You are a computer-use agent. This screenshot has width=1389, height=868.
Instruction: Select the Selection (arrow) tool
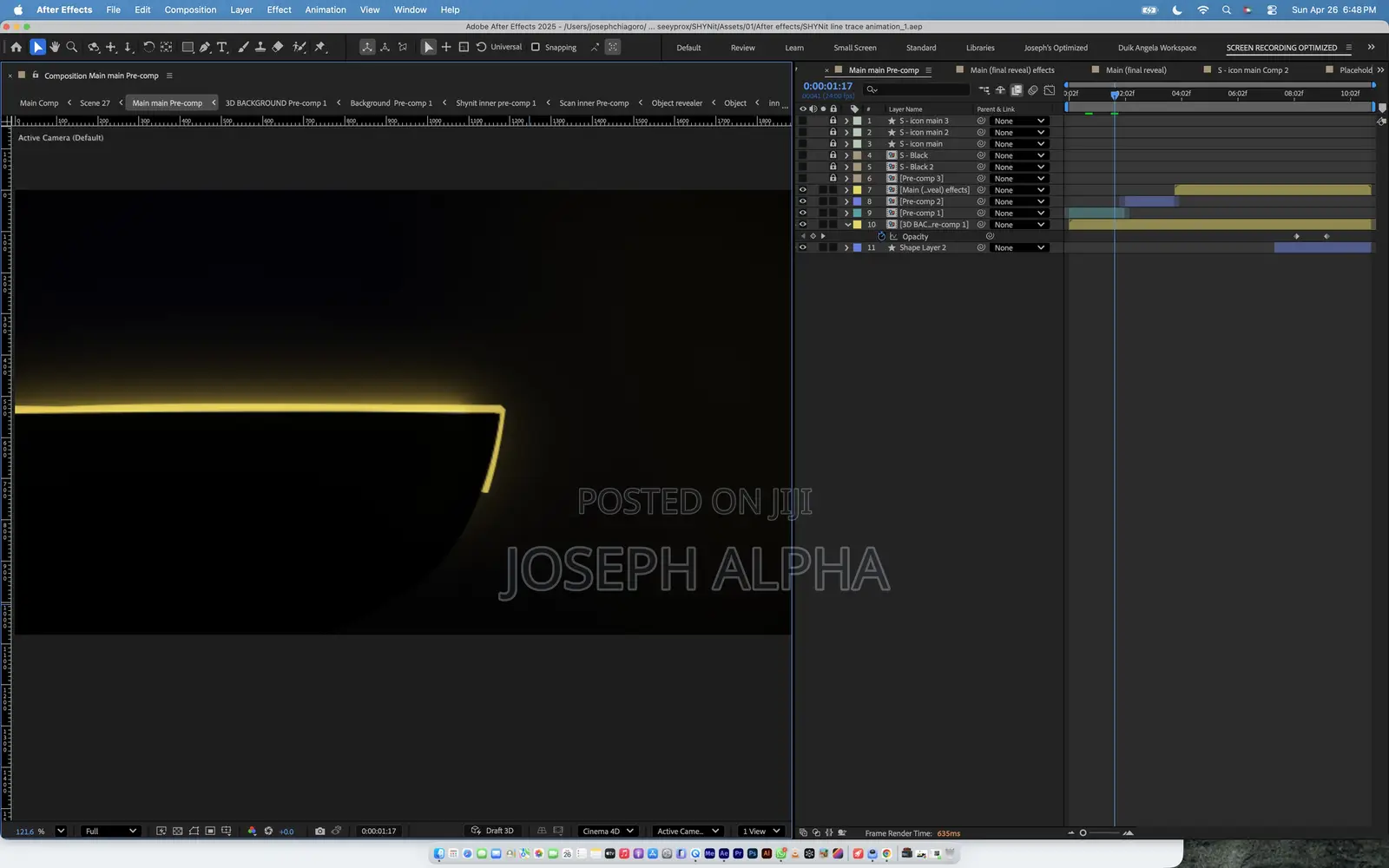point(37,47)
